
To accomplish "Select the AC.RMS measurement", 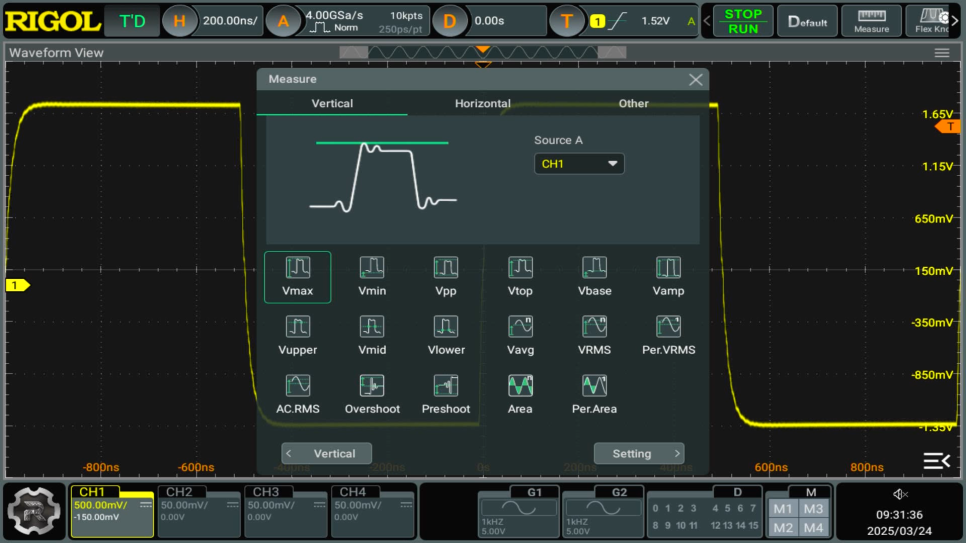I will coord(298,395).
